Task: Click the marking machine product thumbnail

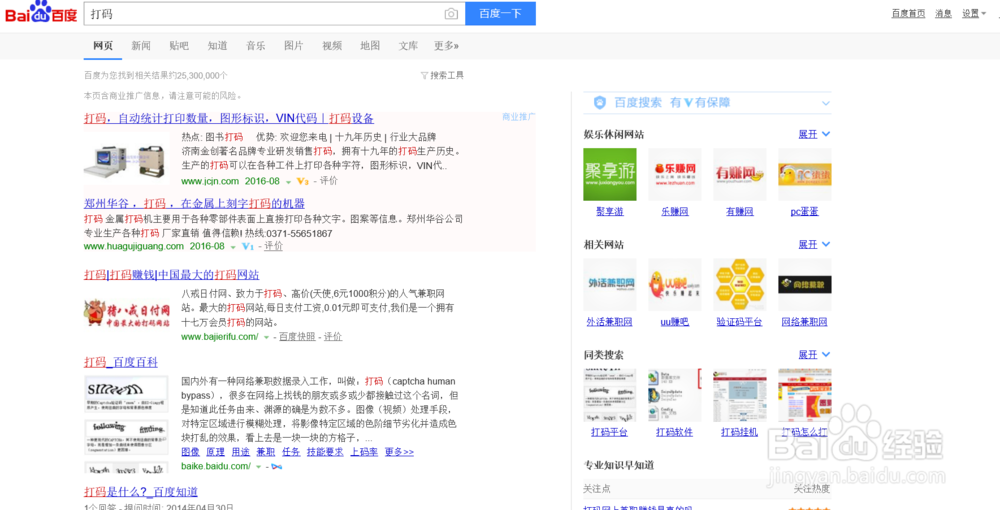Action: tap(126, 158)
